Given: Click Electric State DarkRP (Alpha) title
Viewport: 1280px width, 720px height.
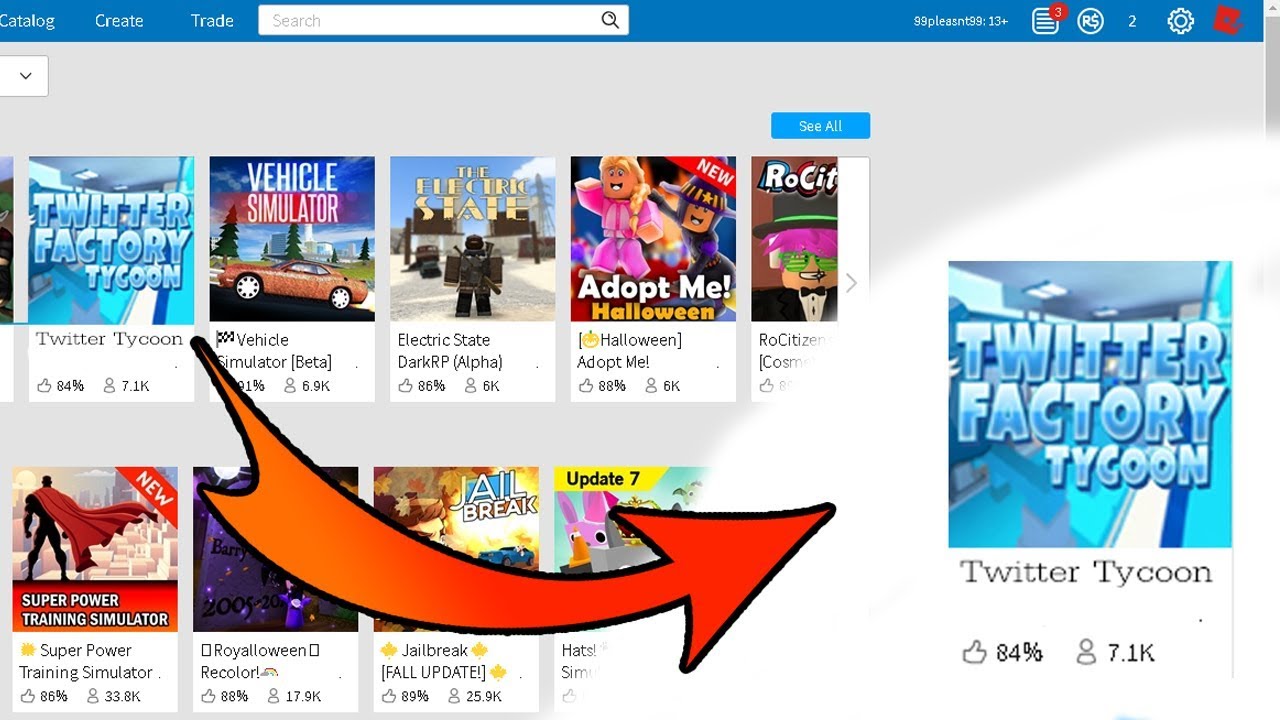Looking at the screenshot, I should tap(450, 351).
